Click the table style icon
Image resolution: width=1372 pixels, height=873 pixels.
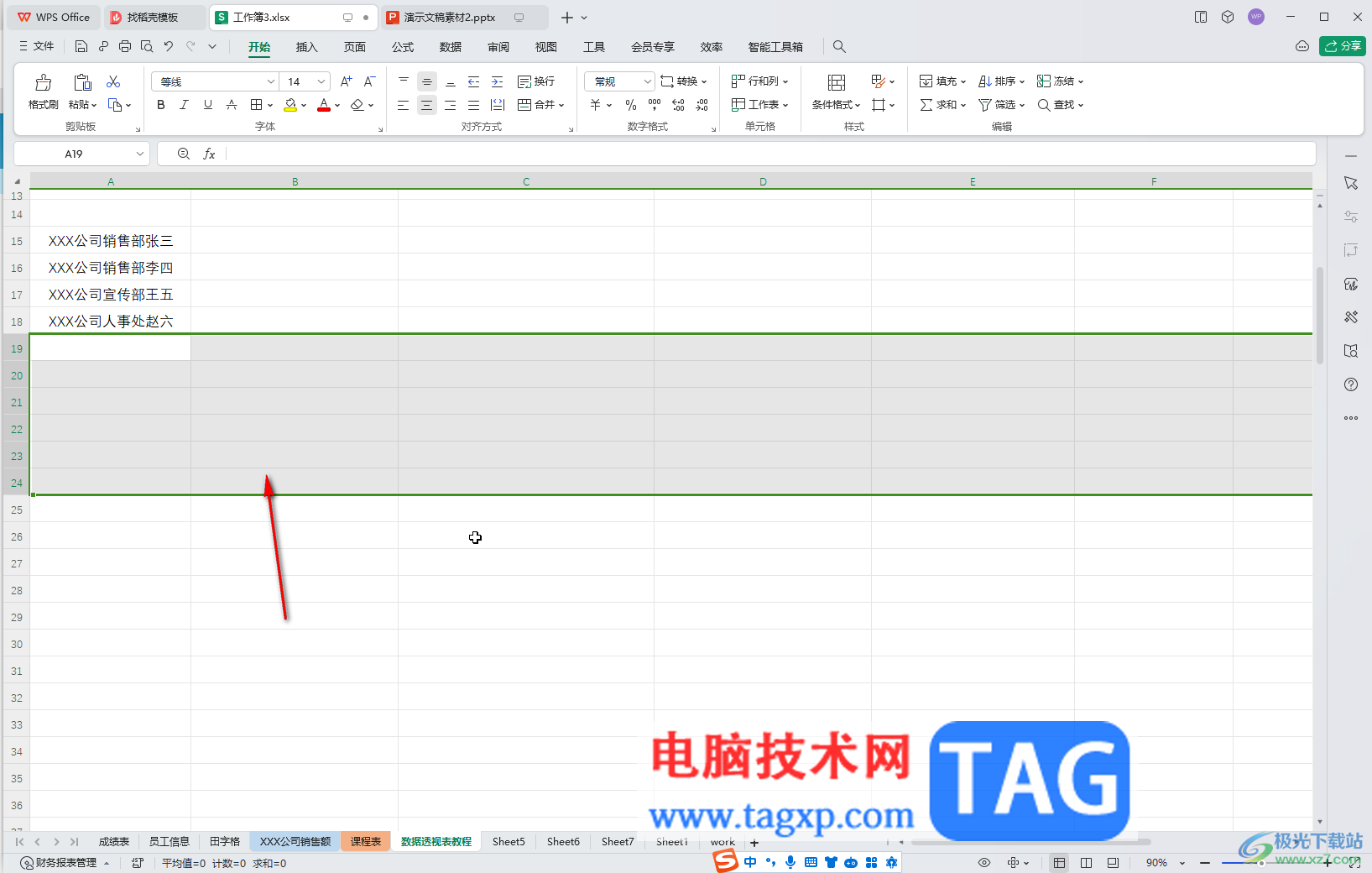point(879,81)
